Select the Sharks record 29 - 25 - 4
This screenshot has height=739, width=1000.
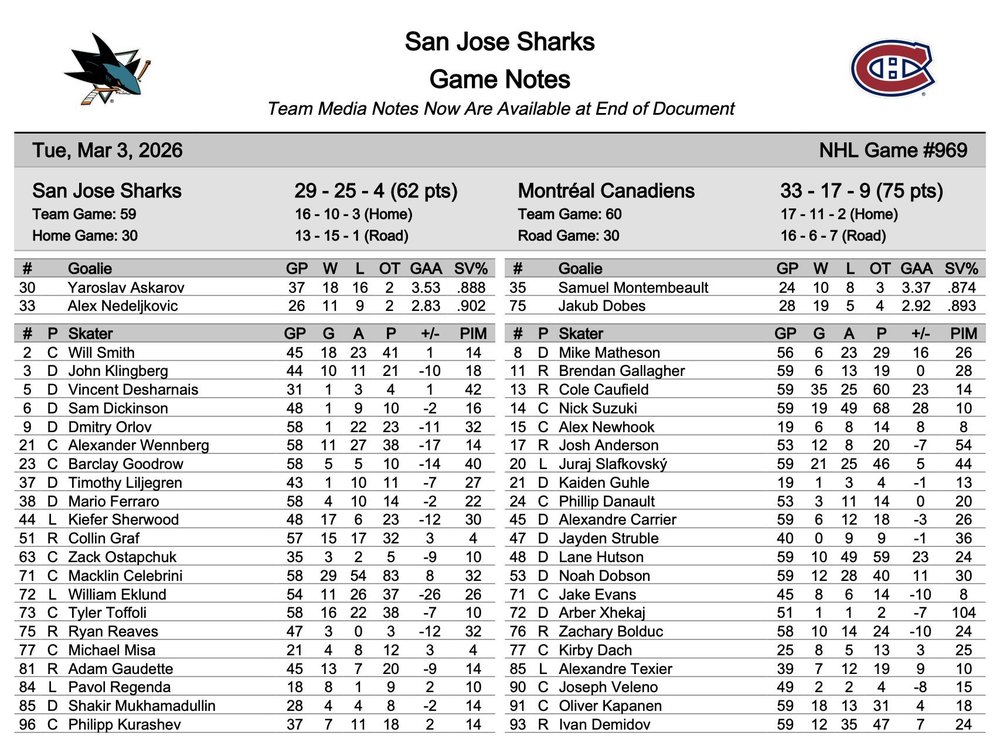375,191
